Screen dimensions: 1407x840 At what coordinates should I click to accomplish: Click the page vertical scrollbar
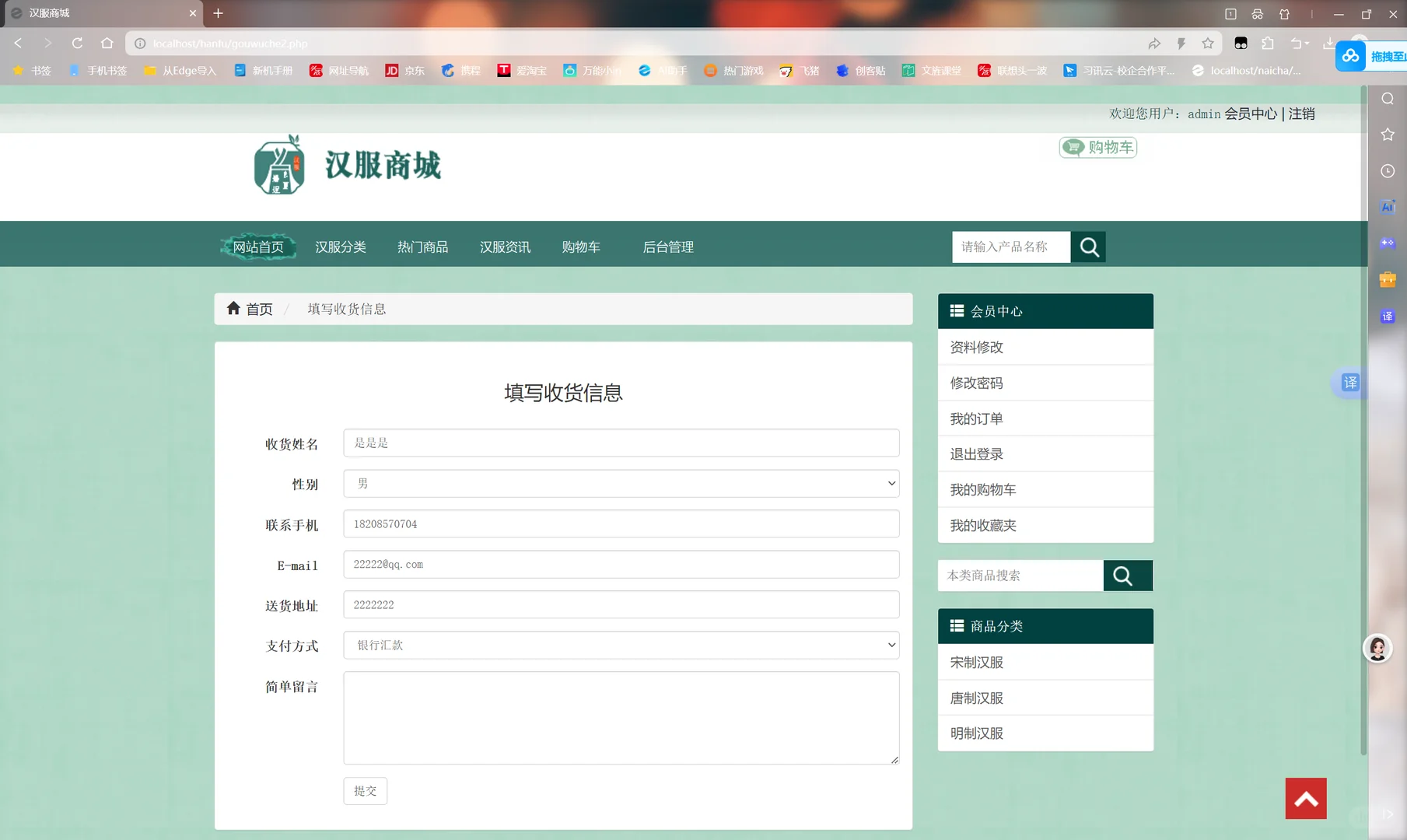point(1363,420)
